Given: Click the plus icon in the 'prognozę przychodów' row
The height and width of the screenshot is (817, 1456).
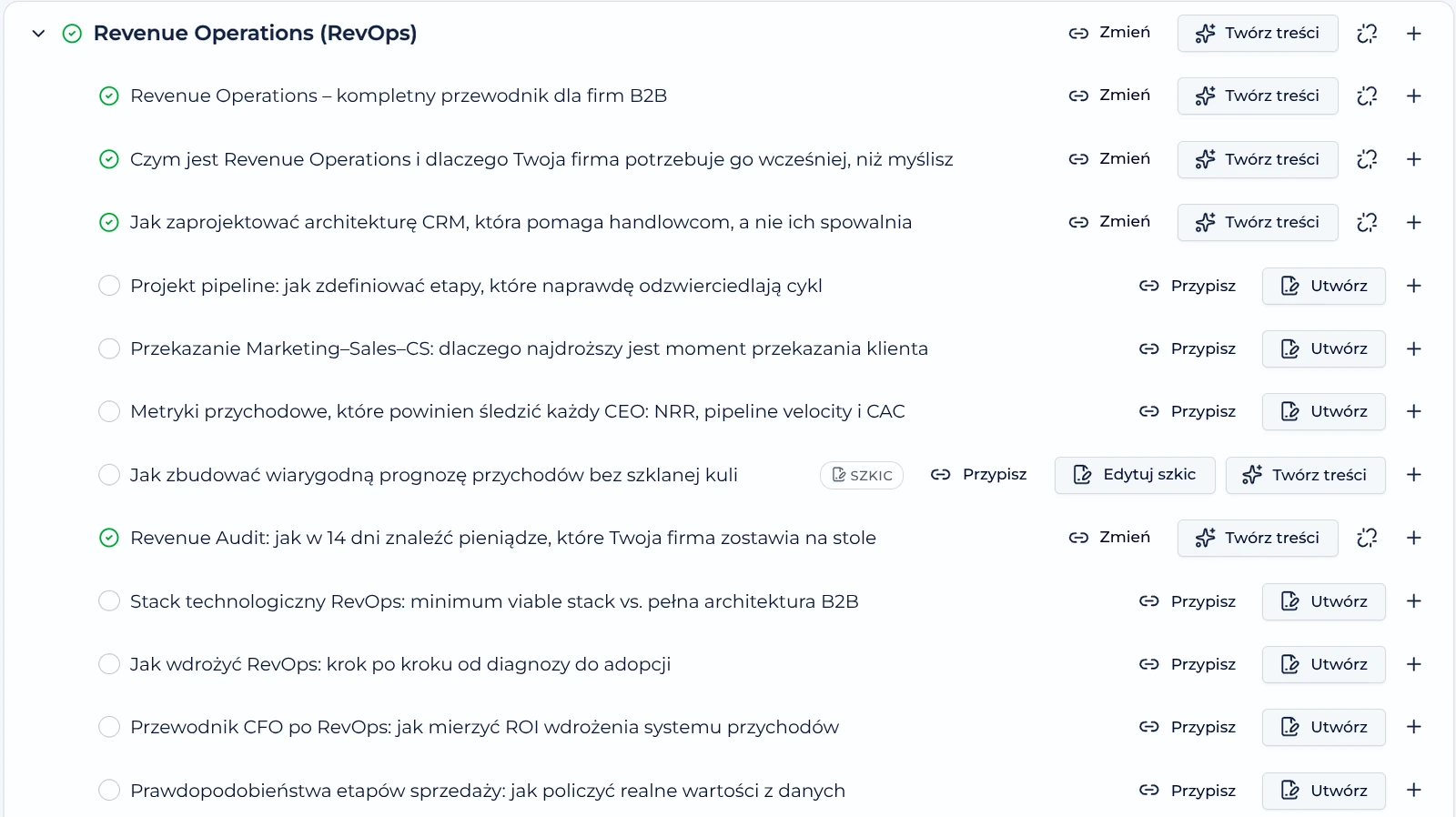Looking at the screenshot, I should [x=1414, y=475].
